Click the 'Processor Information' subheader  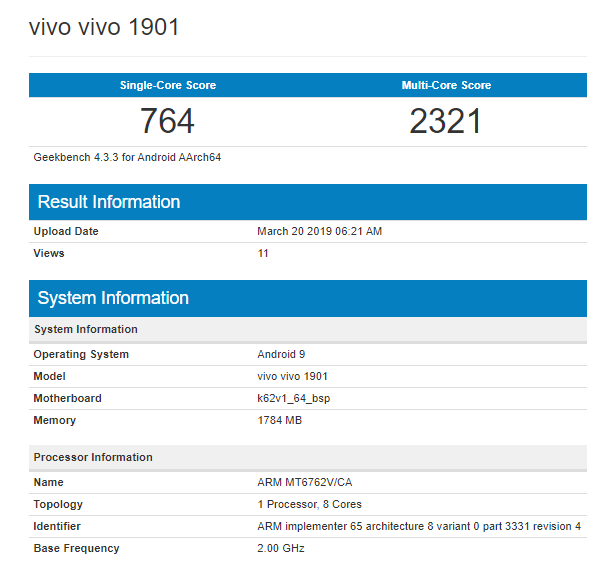click(x=308, y=457)
